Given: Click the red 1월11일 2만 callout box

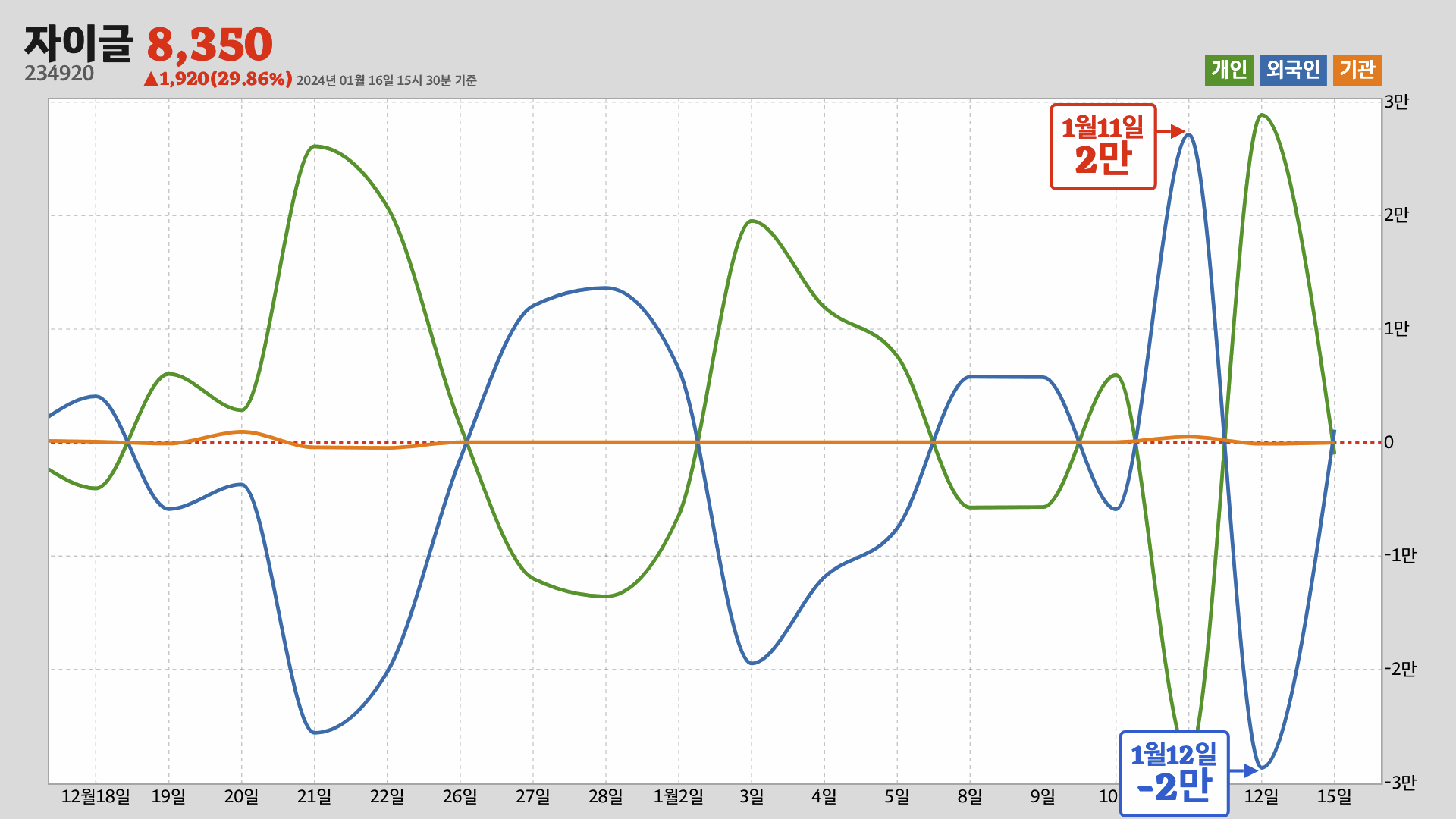Looking at the screenshot, I should pyautogui.click(x=1103, y=146).
